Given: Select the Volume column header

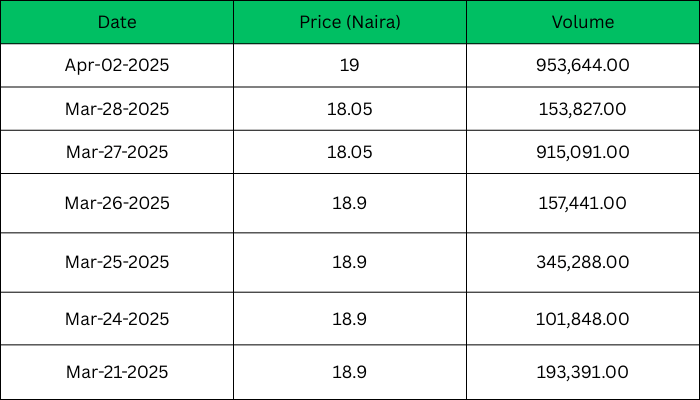Looking at the screenshot, I should coord(583,21).
